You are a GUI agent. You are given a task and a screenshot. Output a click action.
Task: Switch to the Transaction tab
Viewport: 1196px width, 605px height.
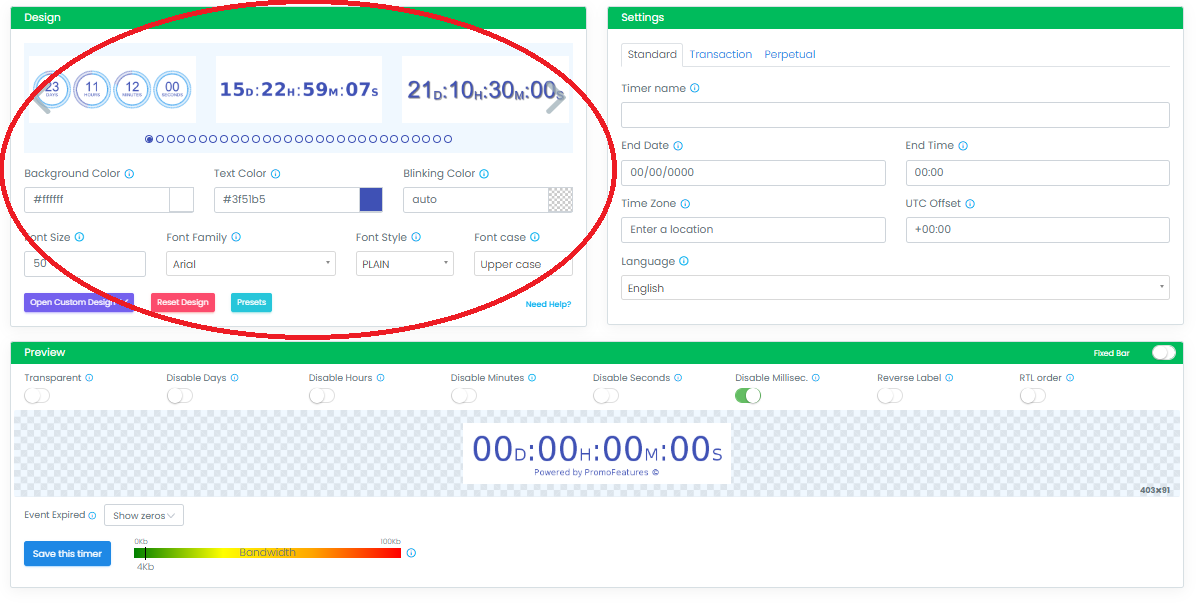tap(720, 54)
